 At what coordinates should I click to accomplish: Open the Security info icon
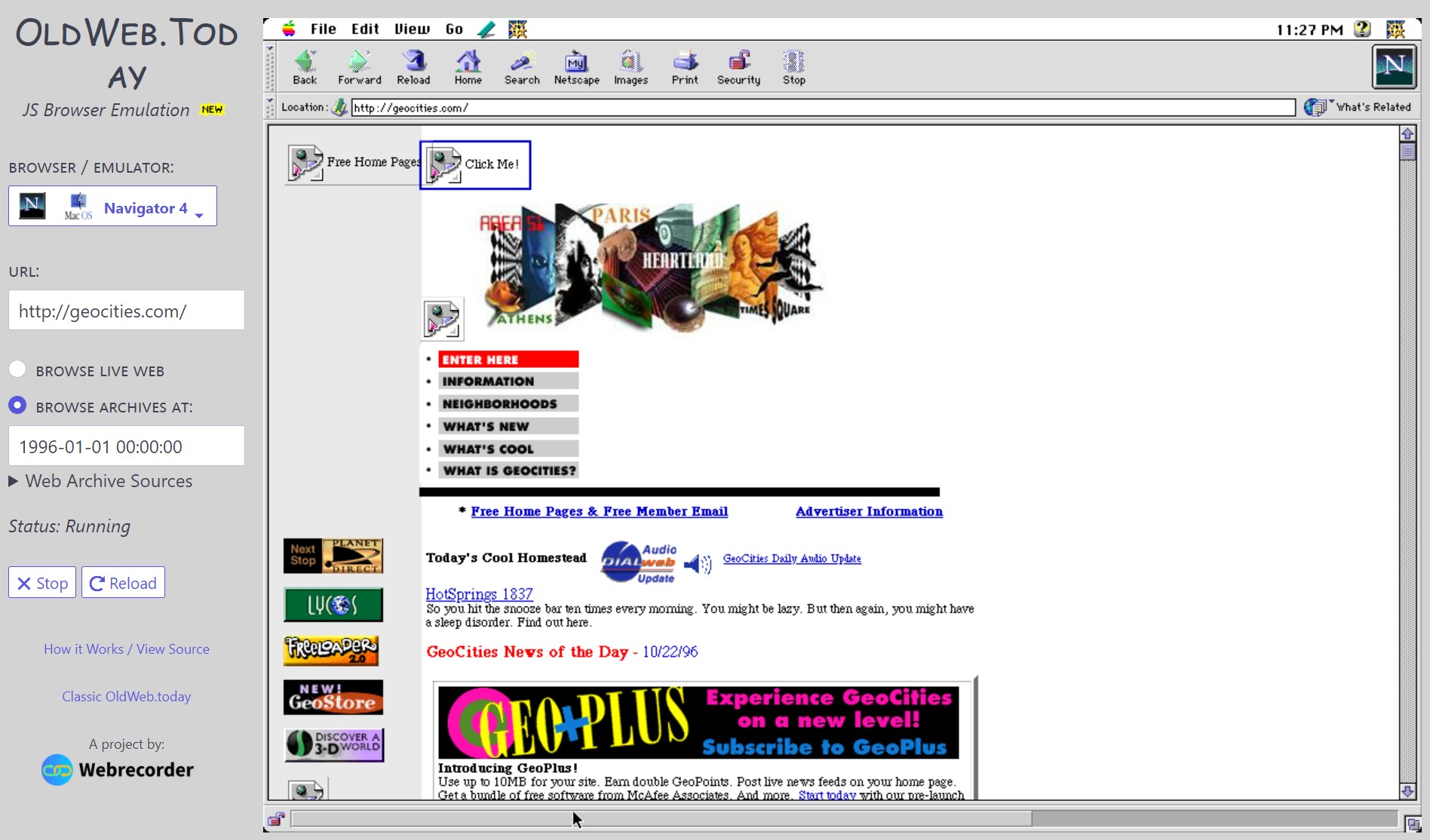(738, 68)
